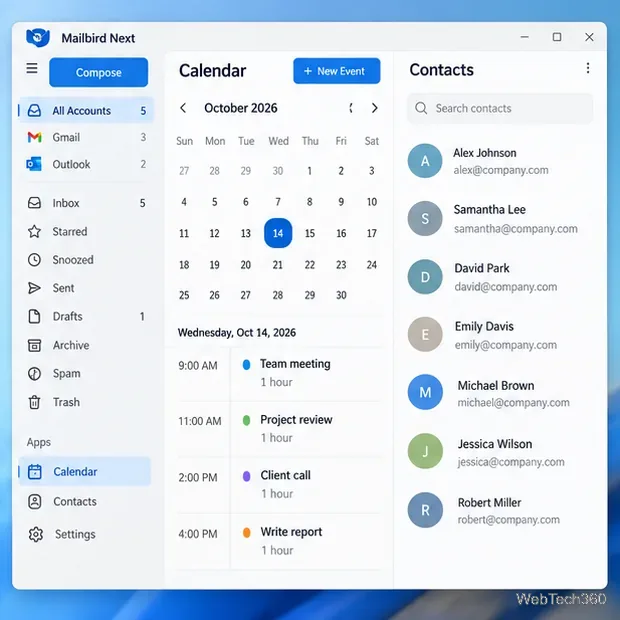
Task: Open Robert Miller's avatar
Action: (x=425, y=510)
